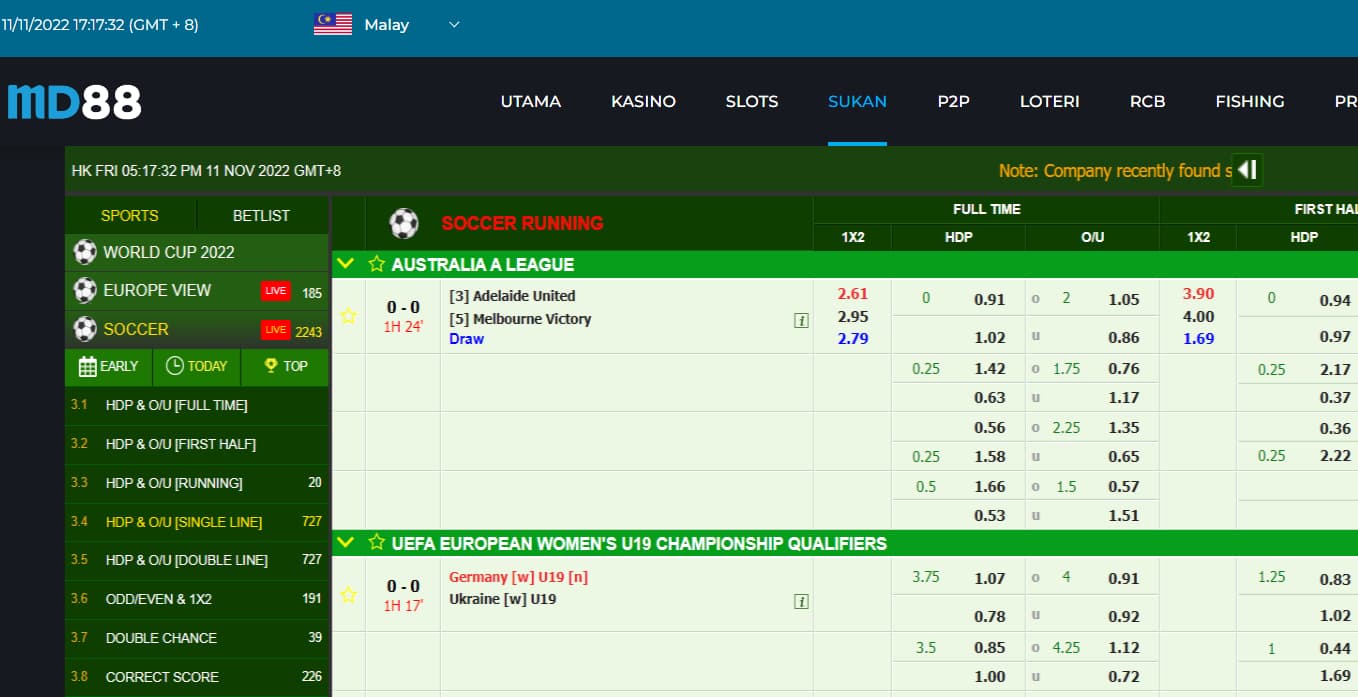The image size is (1358, 697).
Task: Star the Adelaide United vs Melbourne Victory match
Action: coord(348,316)
